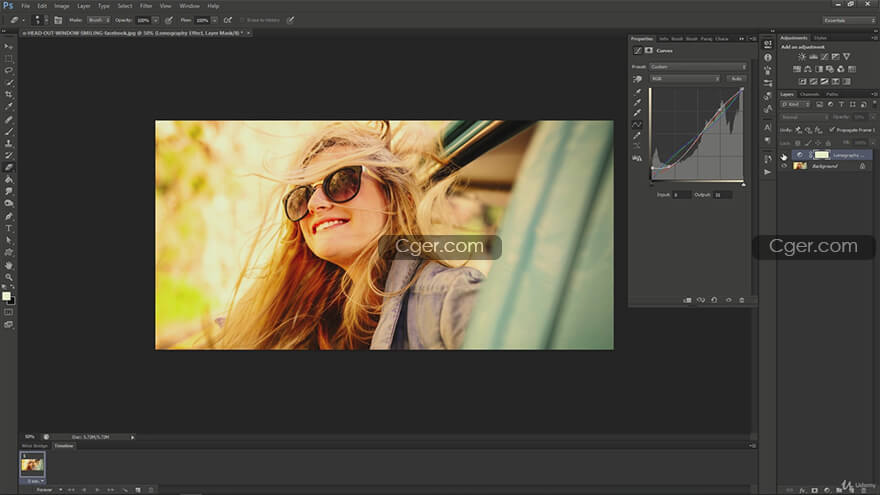Select the Crop tool
The height and width of the screenshot is (495, 880).
[x=8, y=95]
